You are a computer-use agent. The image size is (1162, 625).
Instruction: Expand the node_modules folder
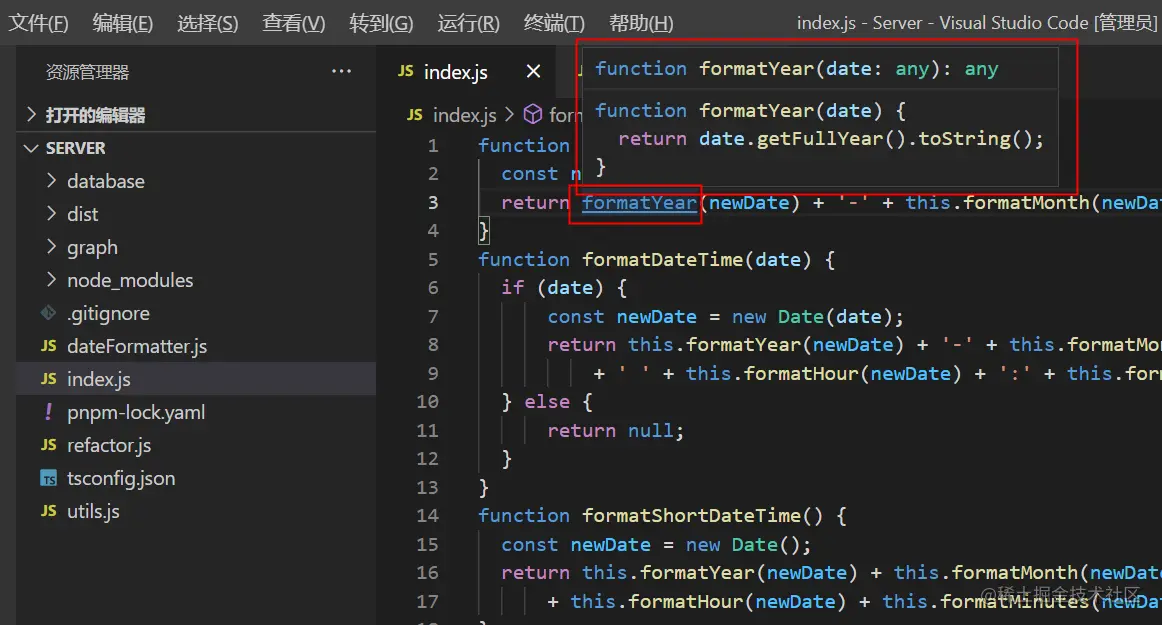click(x=129, y=281)
